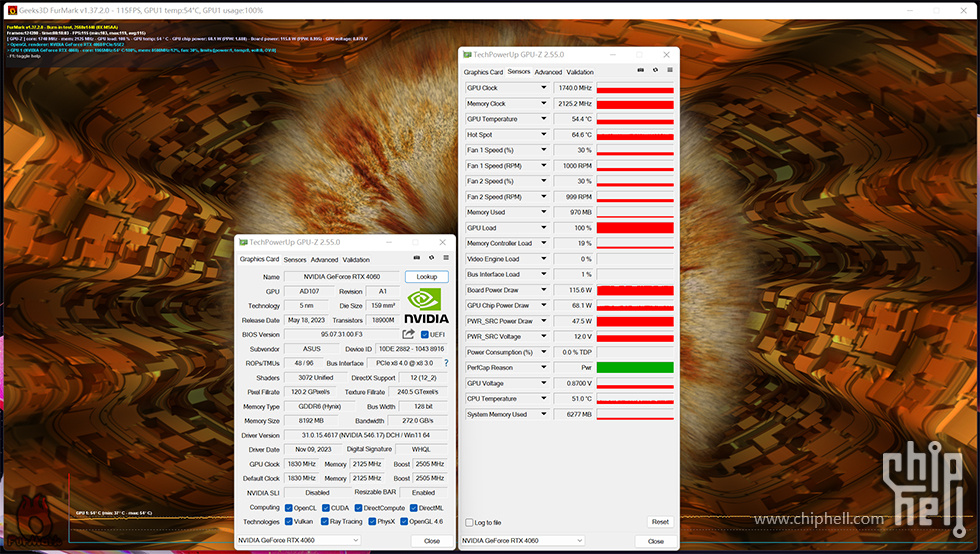
Task: Toggle the OpenGL 4.6 checkbox
Action: pos(404,521)
